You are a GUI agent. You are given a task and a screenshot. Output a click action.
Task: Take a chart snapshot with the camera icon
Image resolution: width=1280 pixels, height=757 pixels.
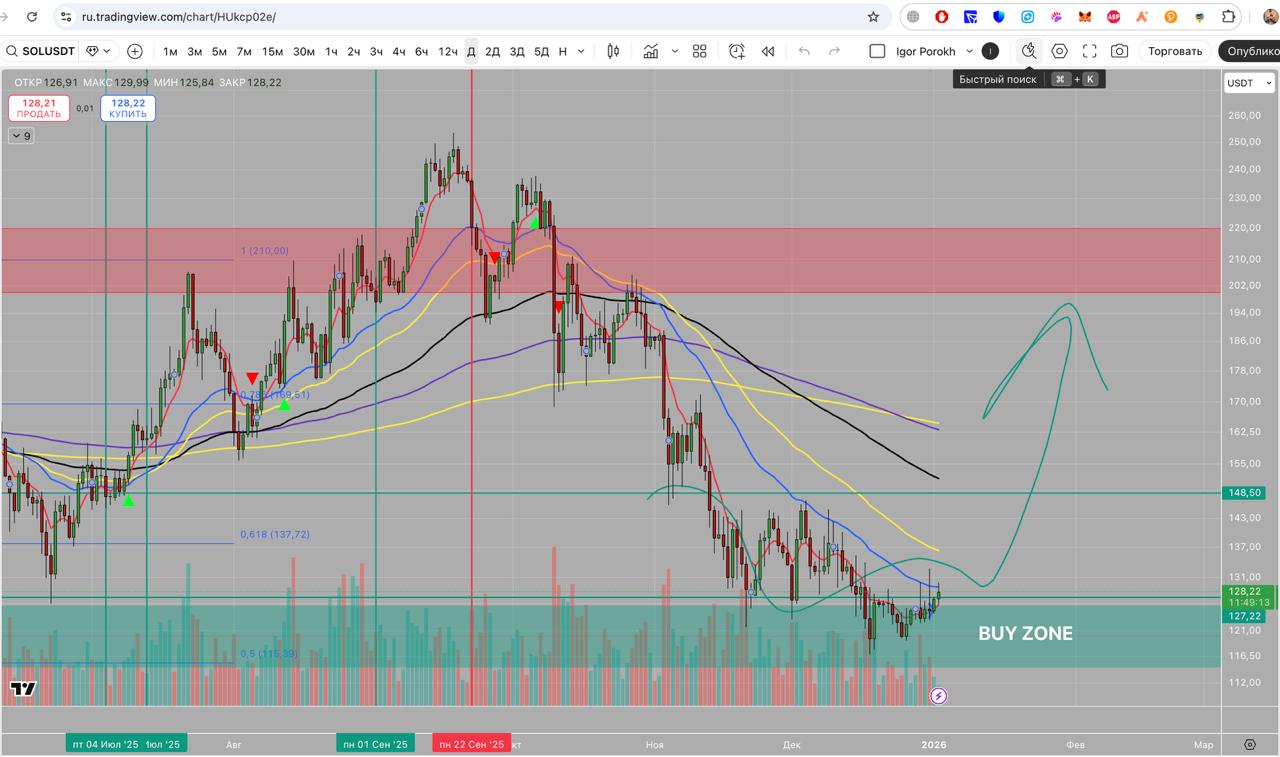tap(1120, 51)
